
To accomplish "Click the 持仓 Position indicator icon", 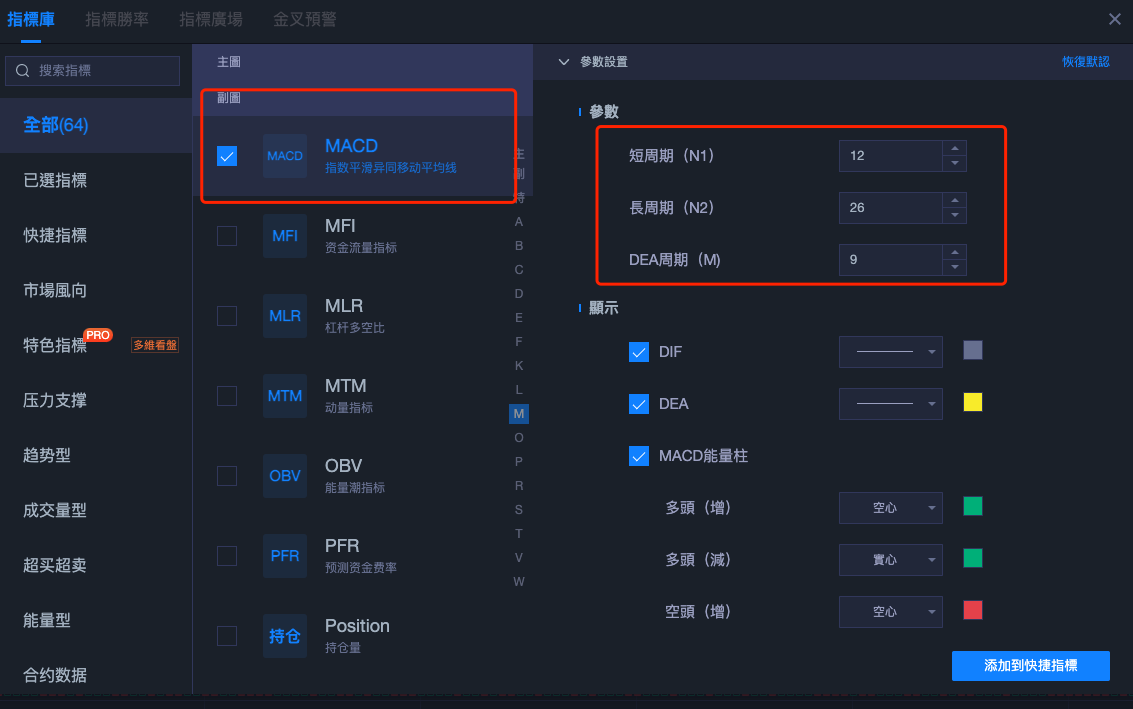I will (285, 636).
